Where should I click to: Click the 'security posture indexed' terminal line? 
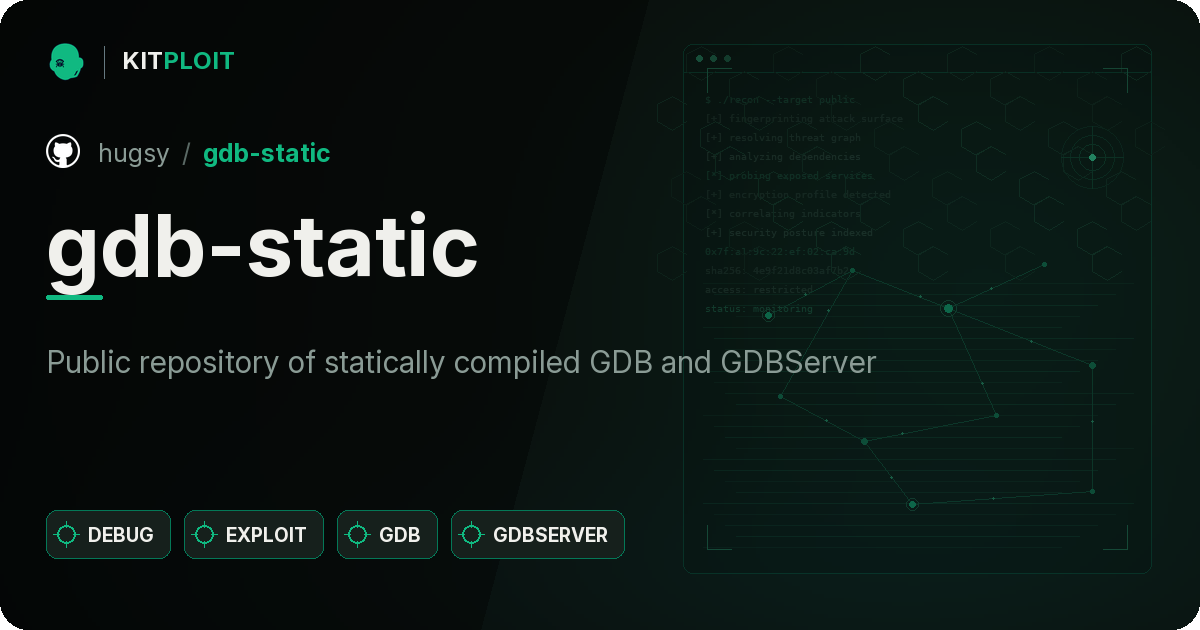coord(789,233)
